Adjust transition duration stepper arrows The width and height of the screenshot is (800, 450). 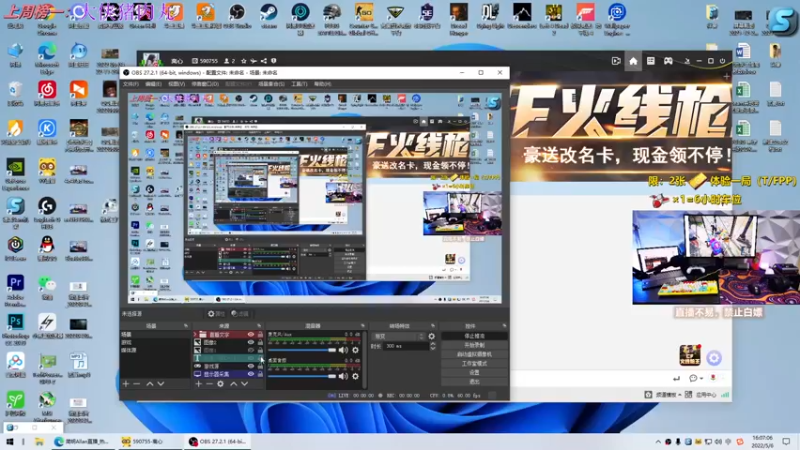click(433, 346)
